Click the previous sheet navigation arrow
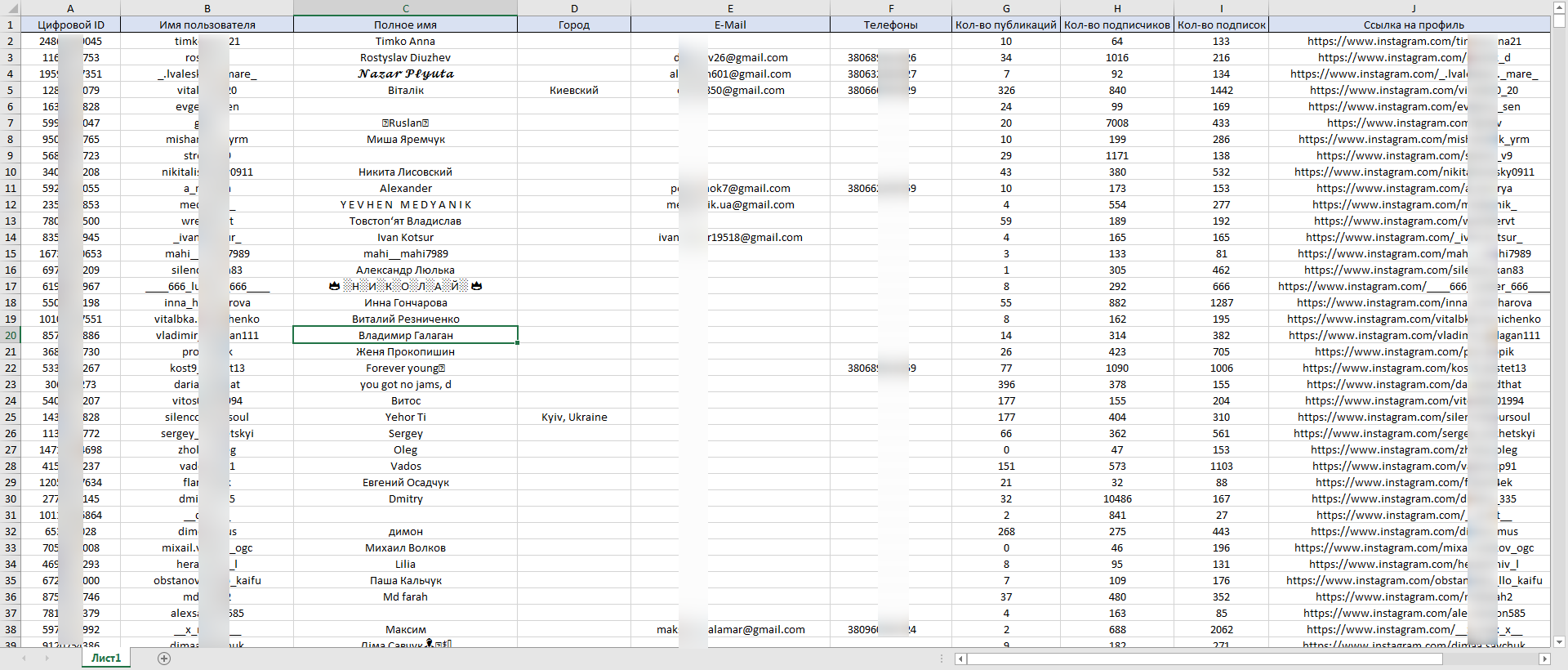Screen dimensions: 1568x670 coord(24,659)
